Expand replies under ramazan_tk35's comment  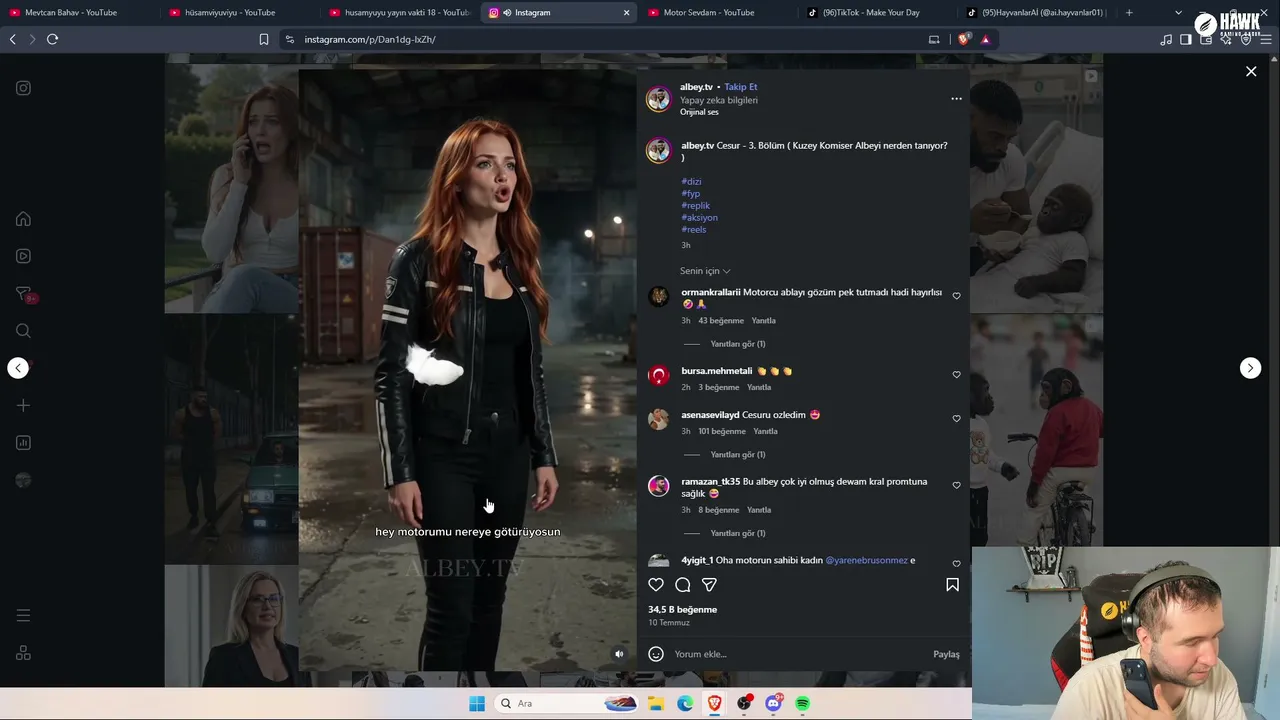click(737, 533)
